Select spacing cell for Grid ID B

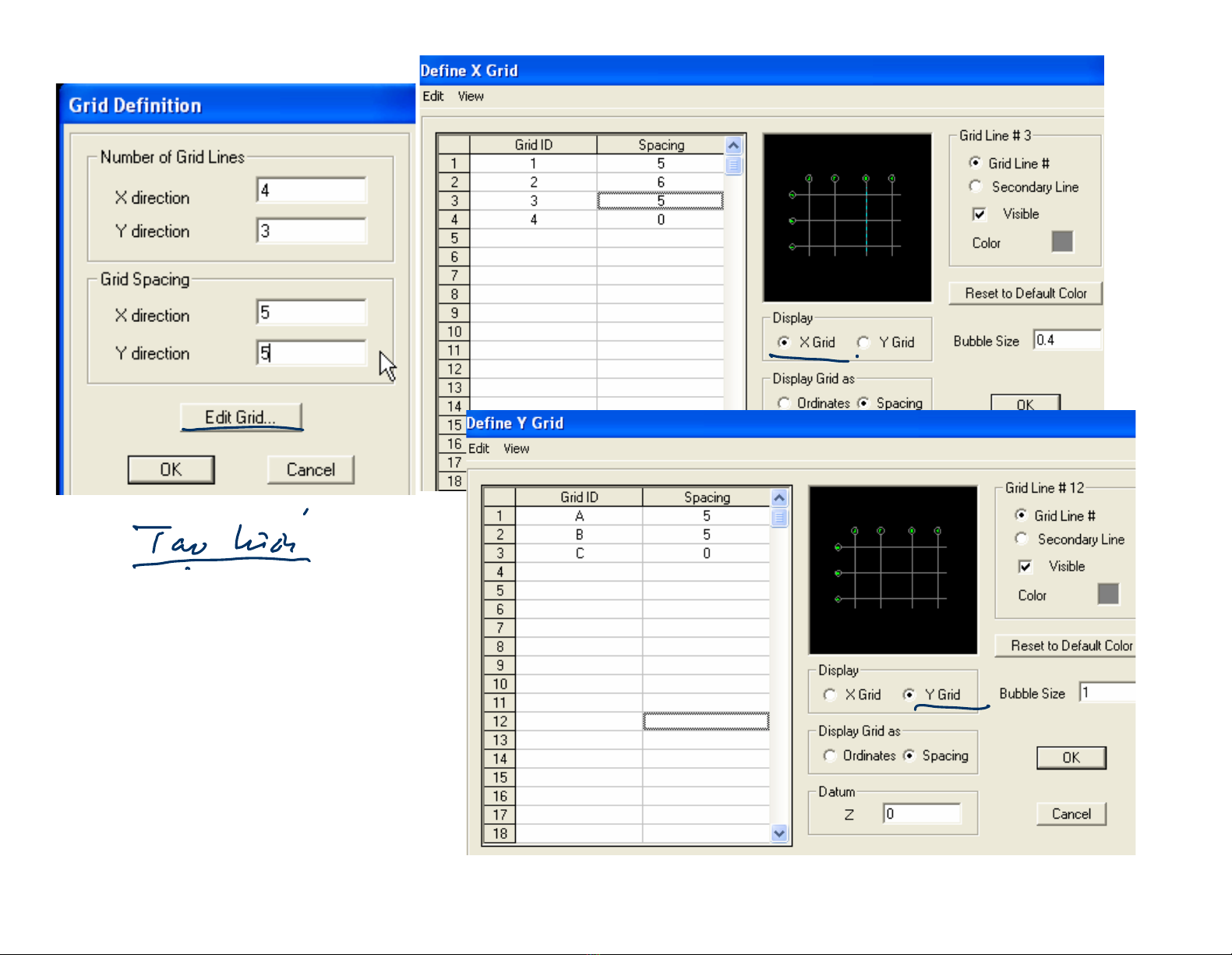coord(706,535)
